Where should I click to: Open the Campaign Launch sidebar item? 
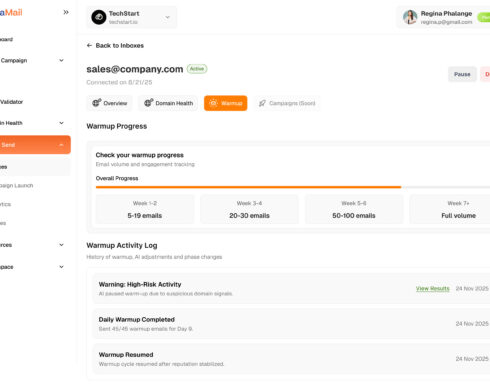click(17, 186)
